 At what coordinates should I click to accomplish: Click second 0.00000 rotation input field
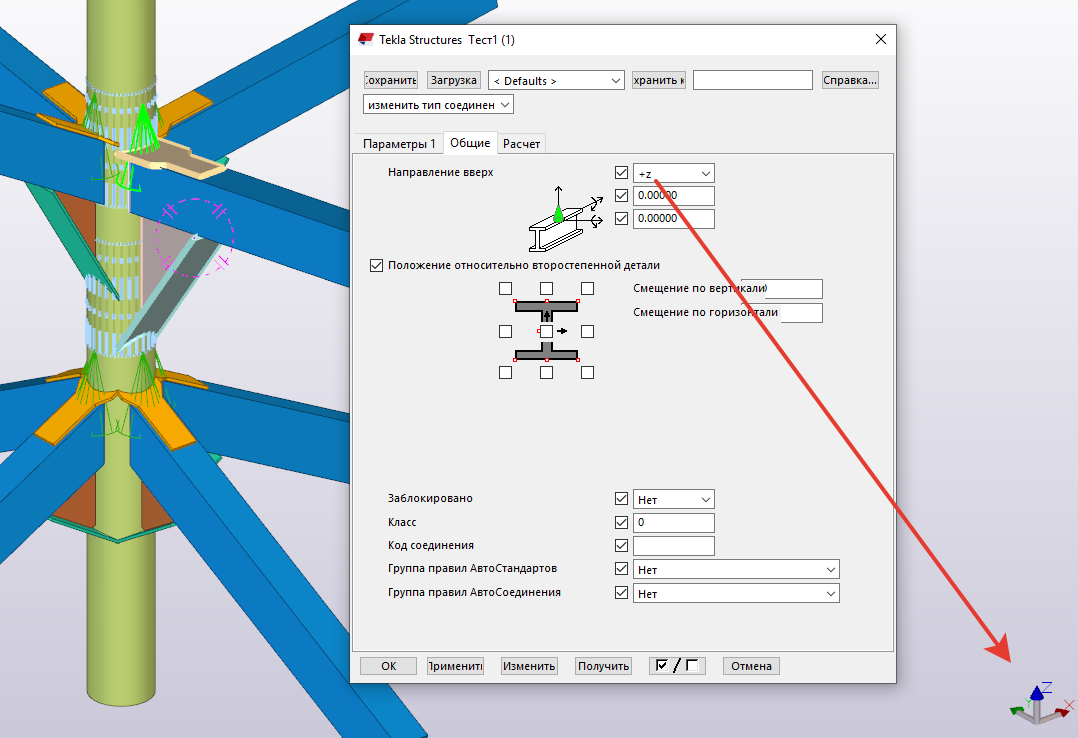coord(674,219)
